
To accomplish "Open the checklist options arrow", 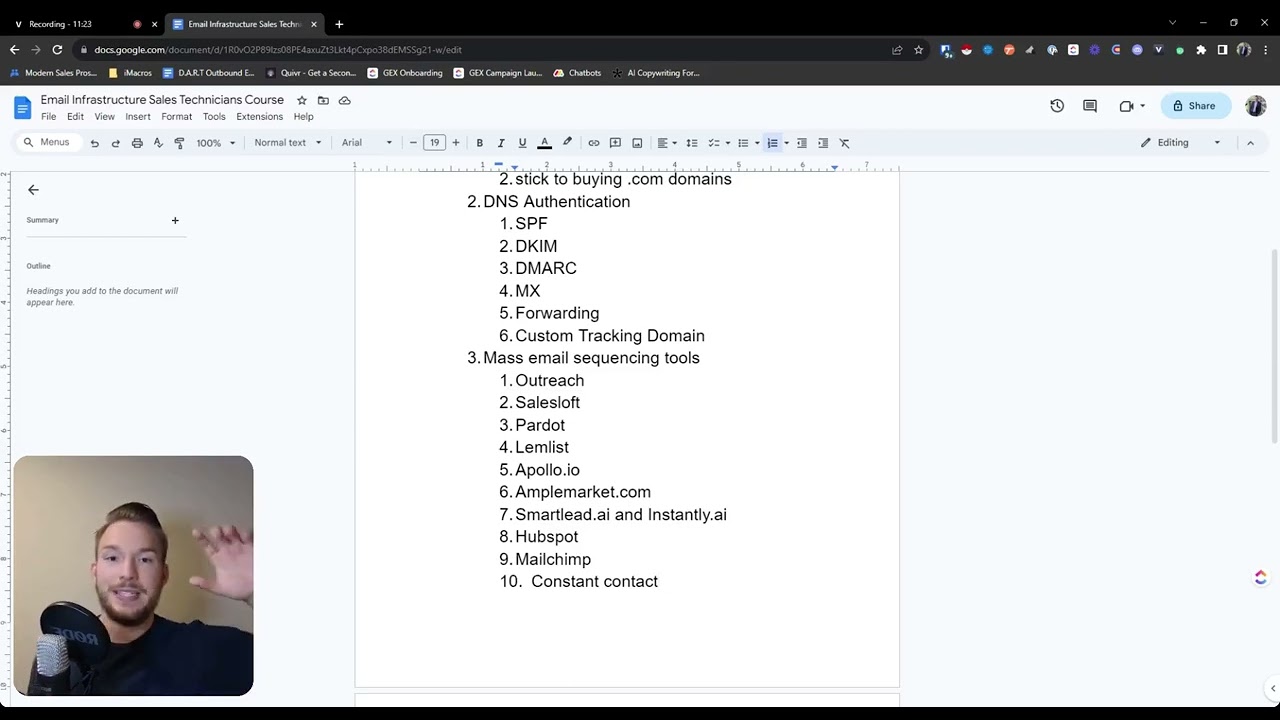I will (728, 143).
